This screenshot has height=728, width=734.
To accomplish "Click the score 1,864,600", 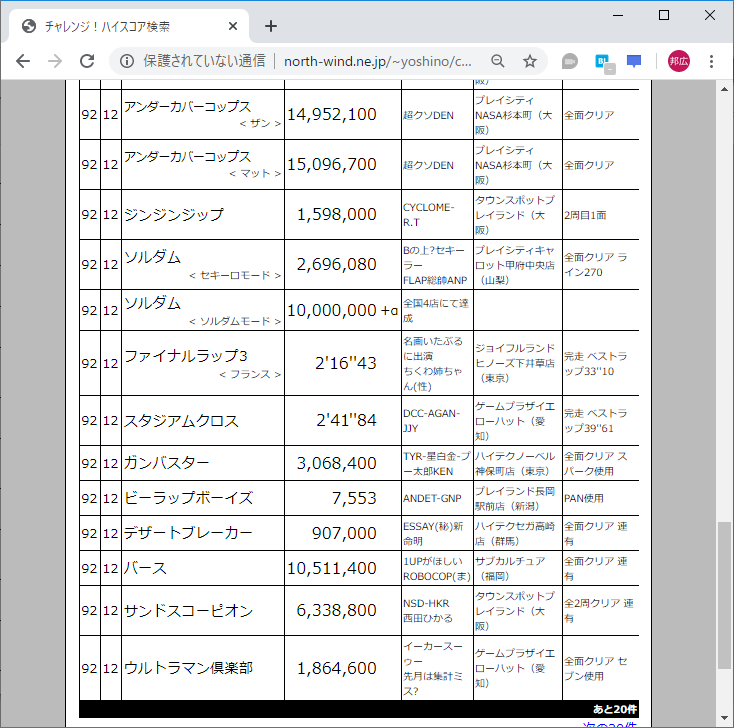I will point(337,668).
